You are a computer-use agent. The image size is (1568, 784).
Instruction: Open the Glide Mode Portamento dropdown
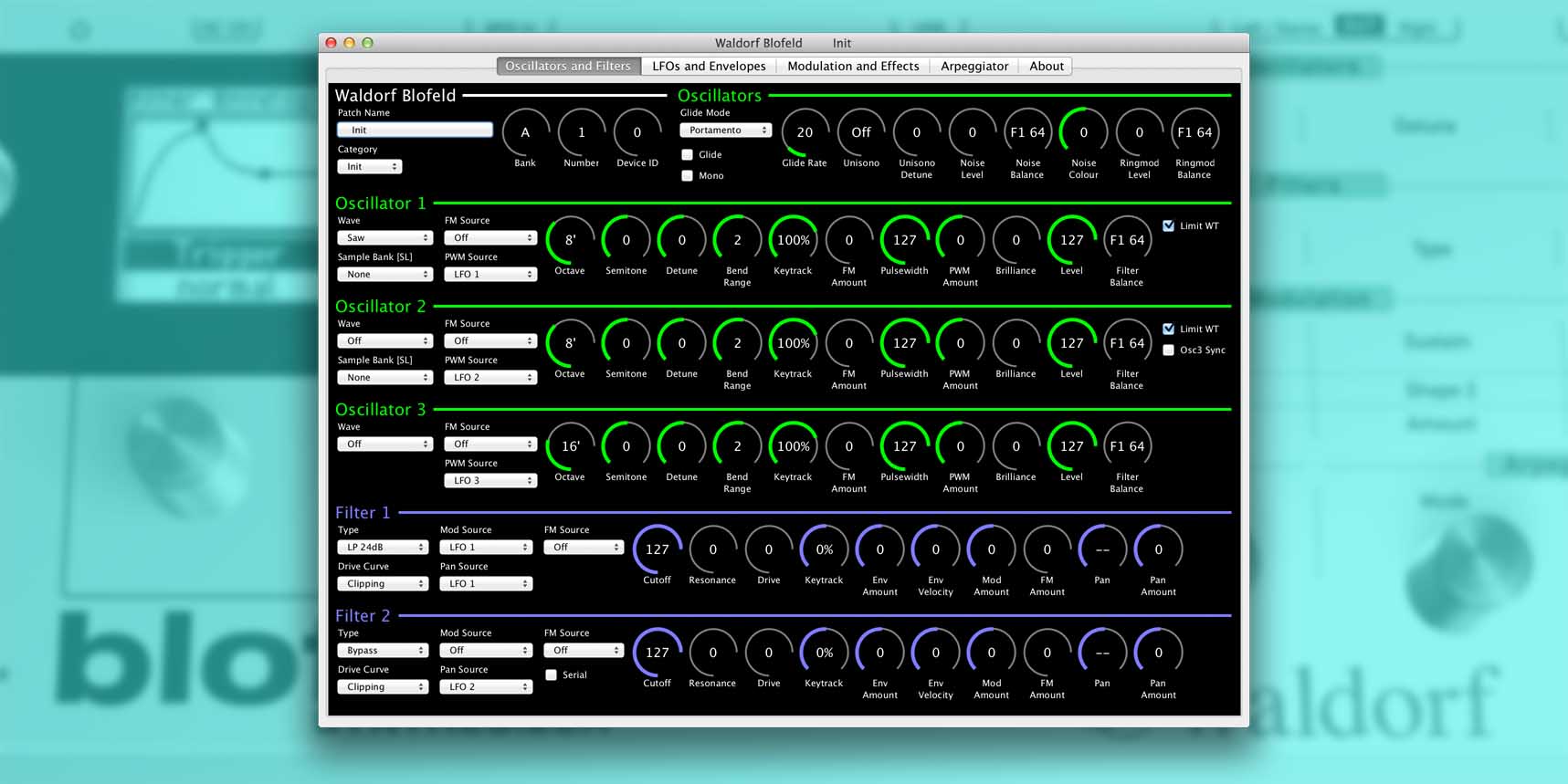tap(725, 130)
